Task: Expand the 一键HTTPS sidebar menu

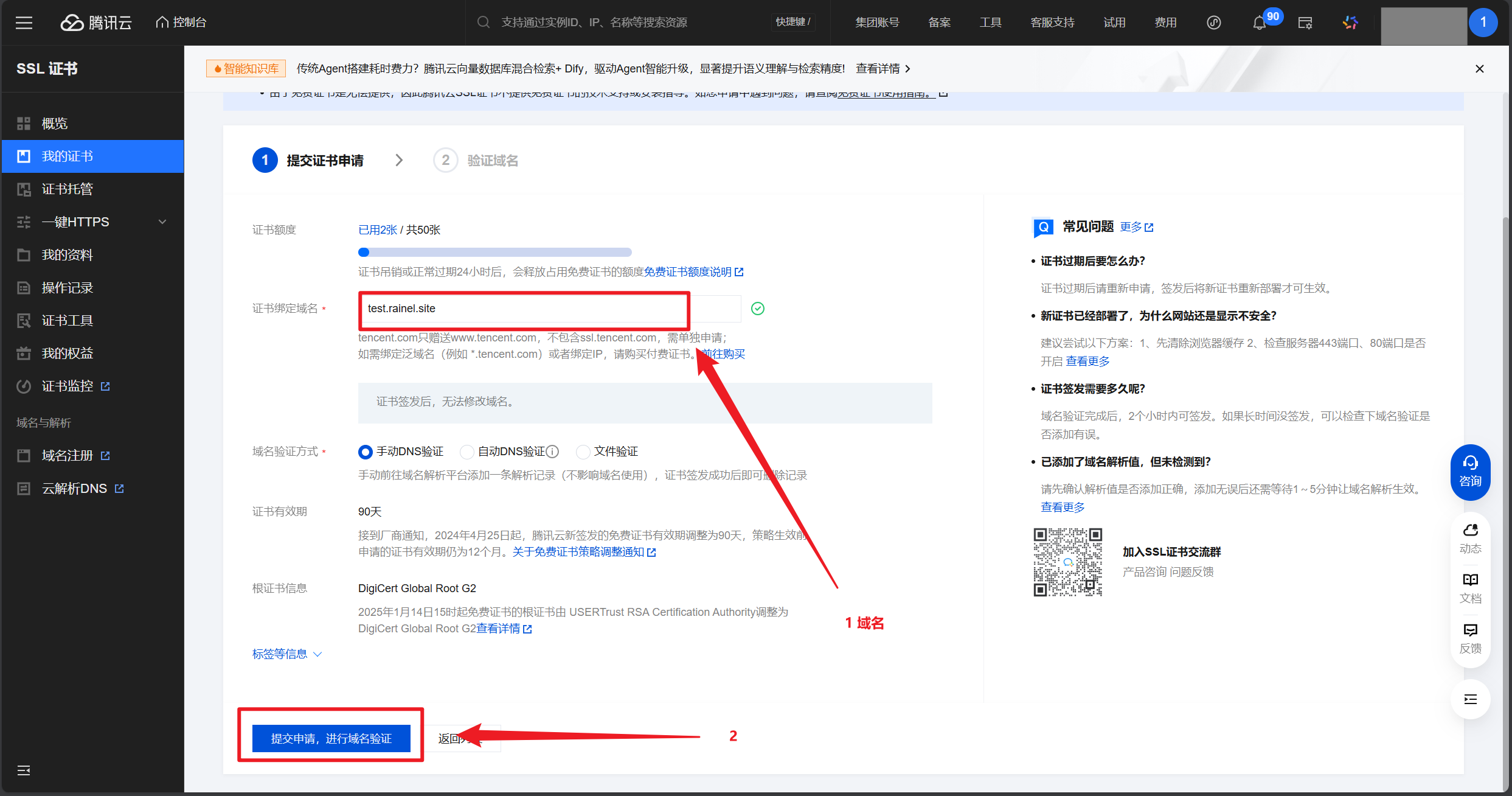Action: click(x=92, y=222)
